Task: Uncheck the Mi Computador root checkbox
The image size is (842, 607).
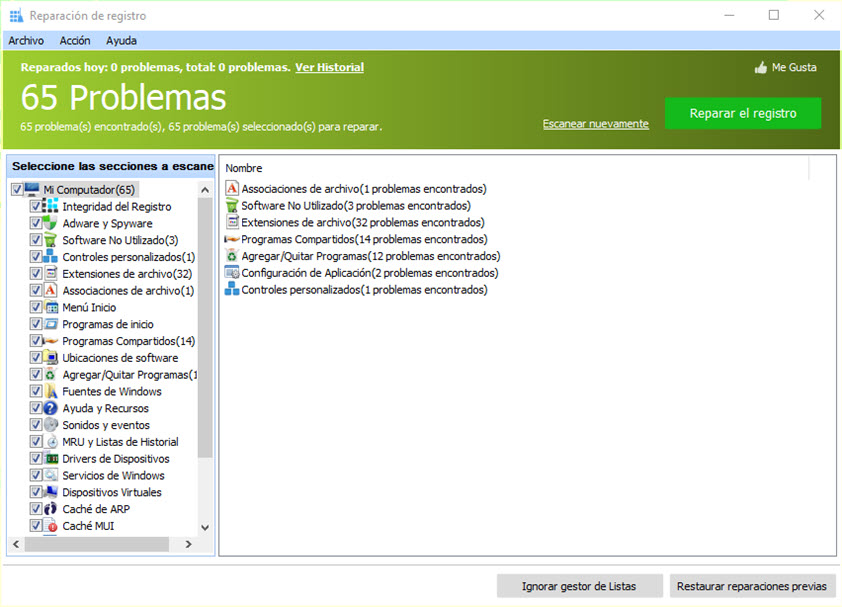Action: [17, 189]
